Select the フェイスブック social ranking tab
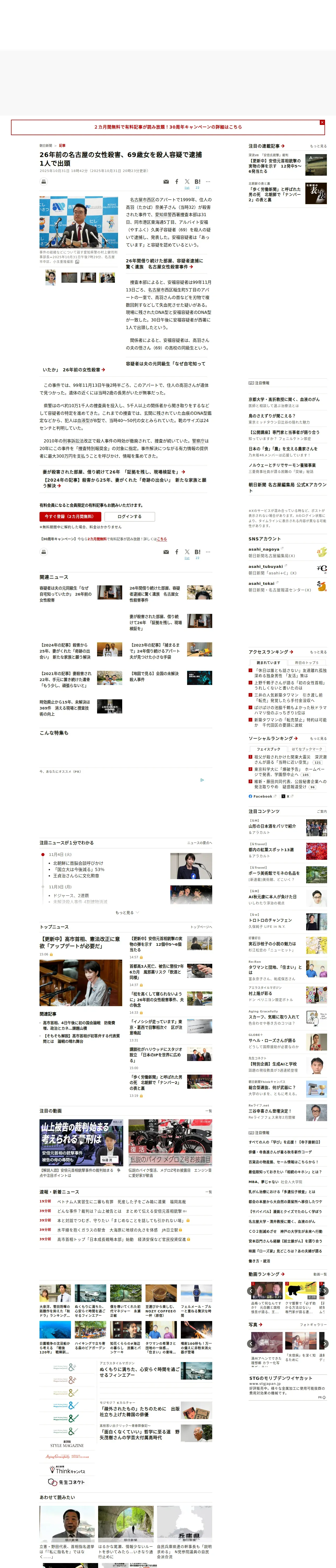The height and width of the screenshot is (1568, 336). 268,749
